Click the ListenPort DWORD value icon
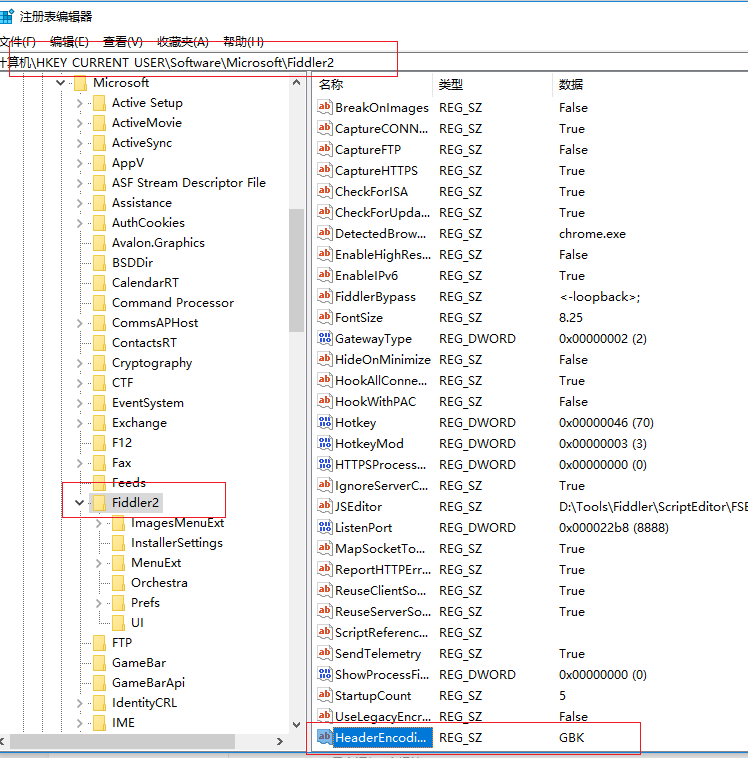The height and width of the screenshot is (758, 748). pos(324,527)
